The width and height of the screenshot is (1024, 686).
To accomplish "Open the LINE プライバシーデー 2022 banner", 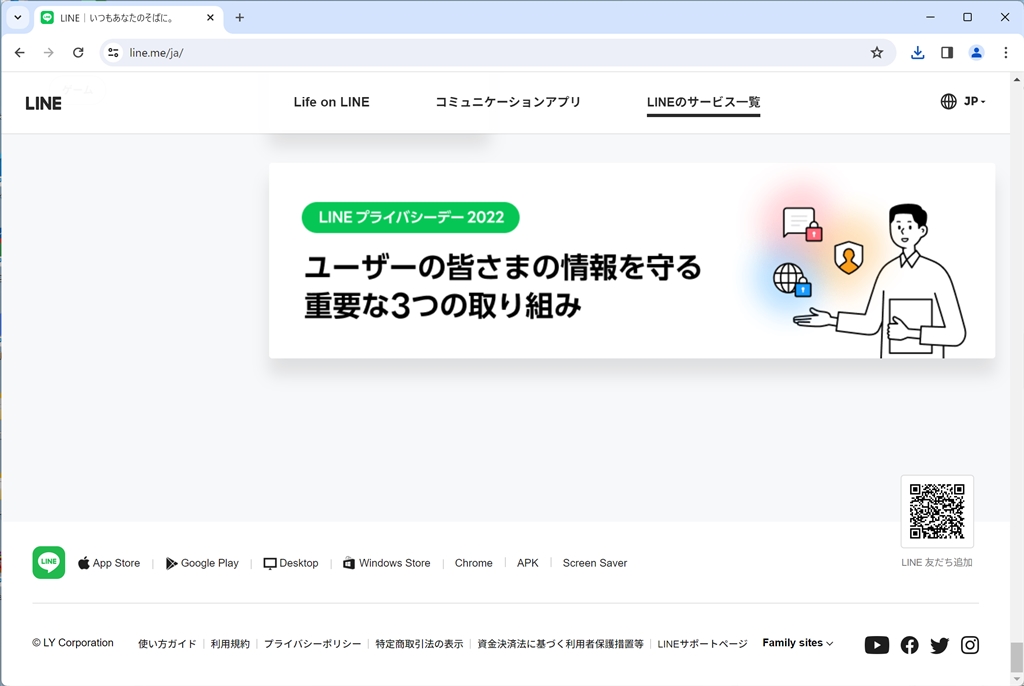I will [x=632, y=261].
